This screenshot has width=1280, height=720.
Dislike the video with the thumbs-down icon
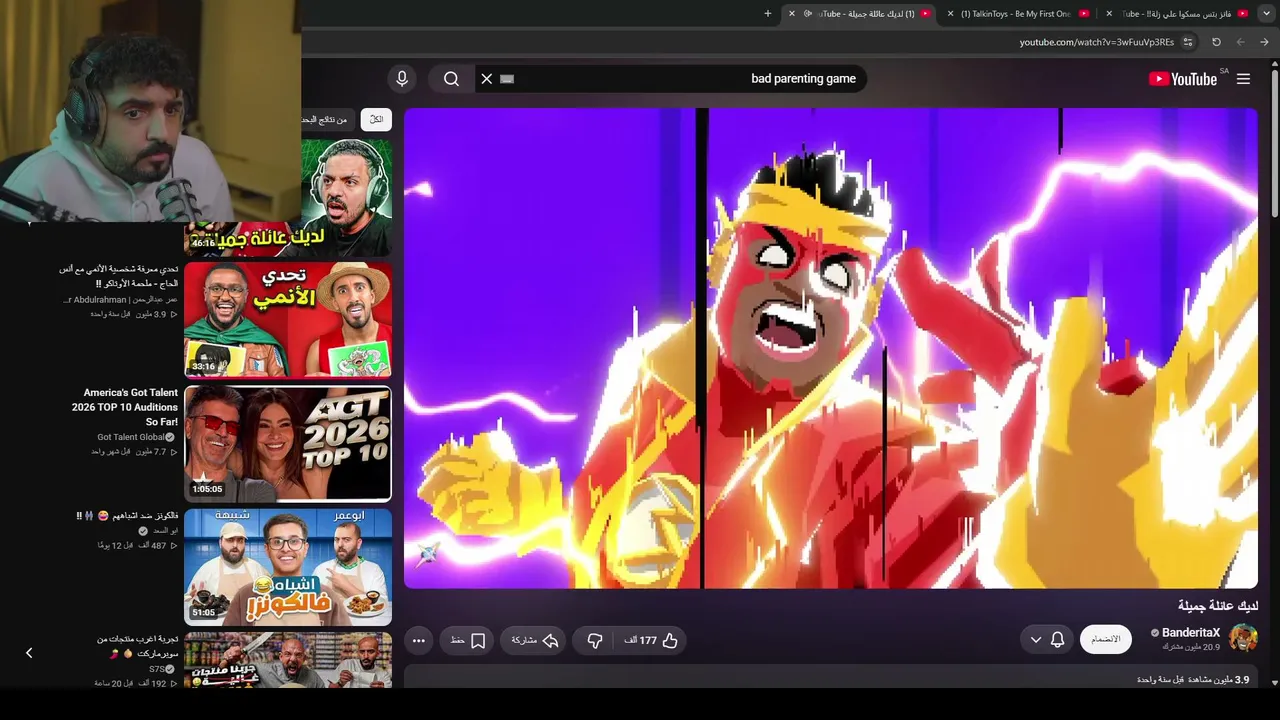pyautogui.click(x=595, y=640)
